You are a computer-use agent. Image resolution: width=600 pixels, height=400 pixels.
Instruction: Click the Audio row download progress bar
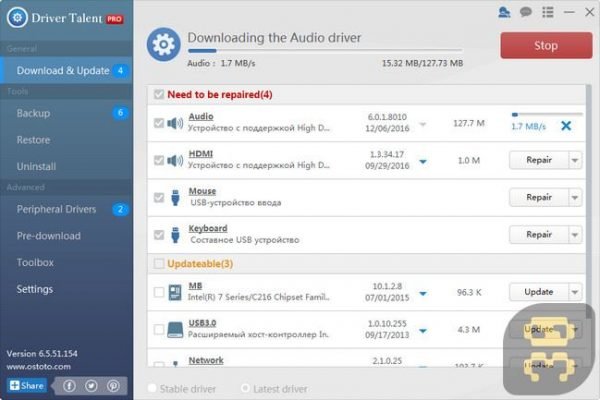coord(547,114)
